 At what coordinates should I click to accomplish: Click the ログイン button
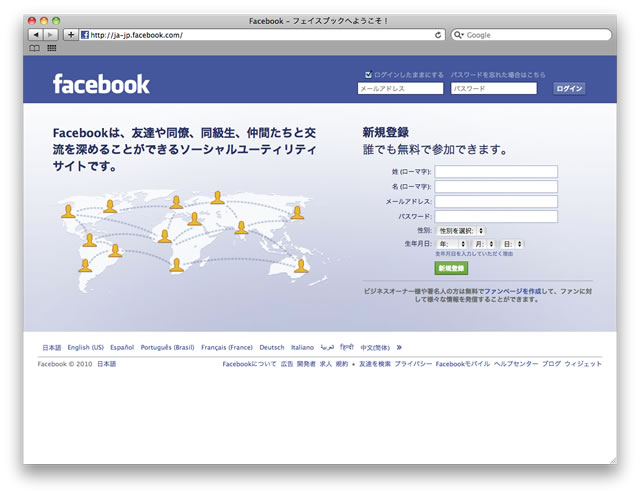coord(569,89)
